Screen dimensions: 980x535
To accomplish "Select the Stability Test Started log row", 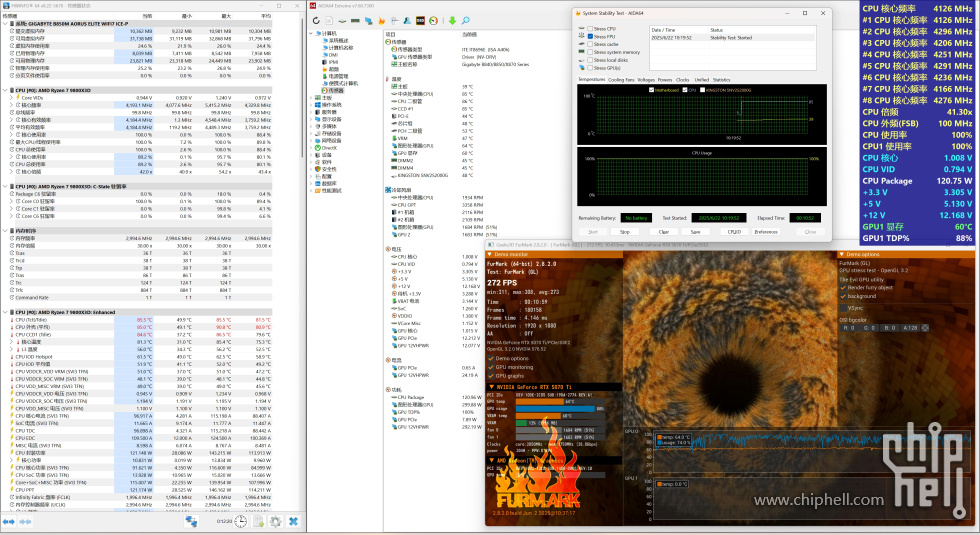I will pos(733,38).
